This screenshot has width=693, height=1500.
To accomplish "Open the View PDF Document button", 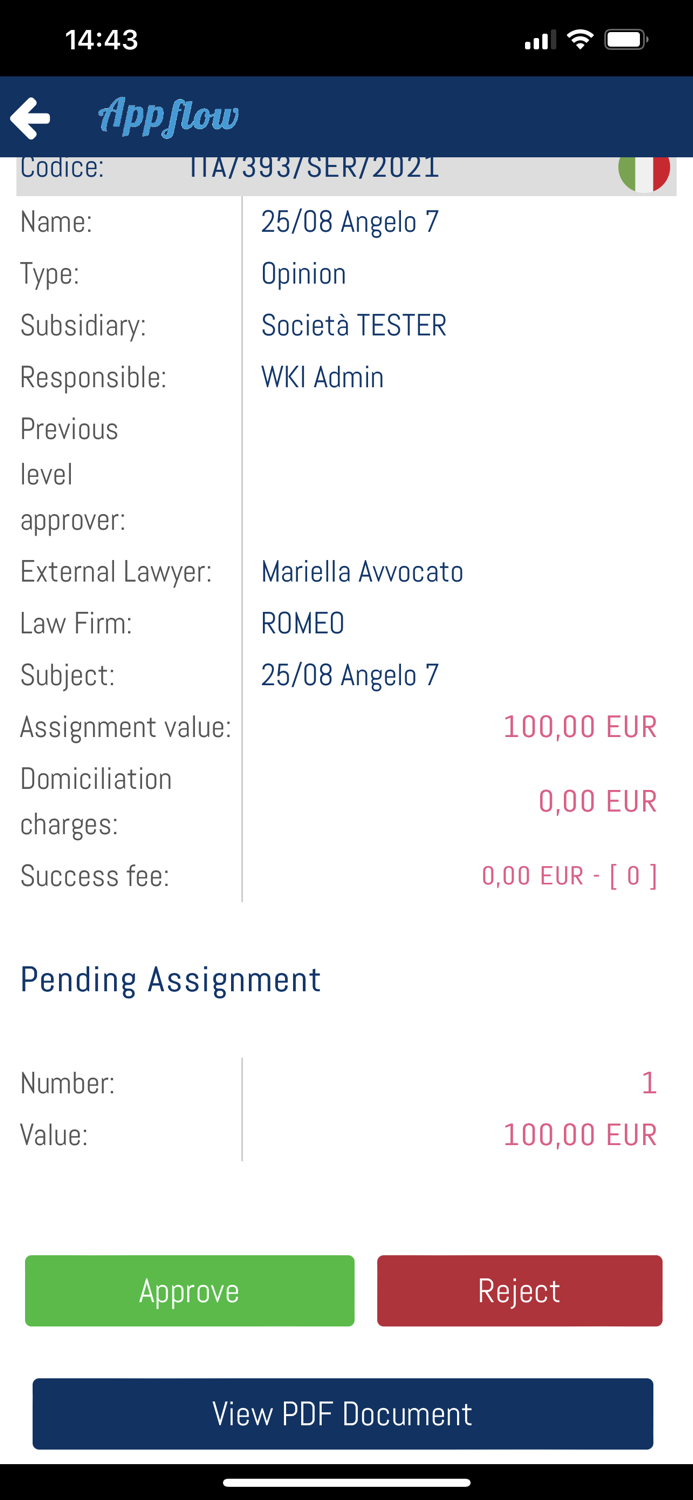I will click(x=342, y=1413).
